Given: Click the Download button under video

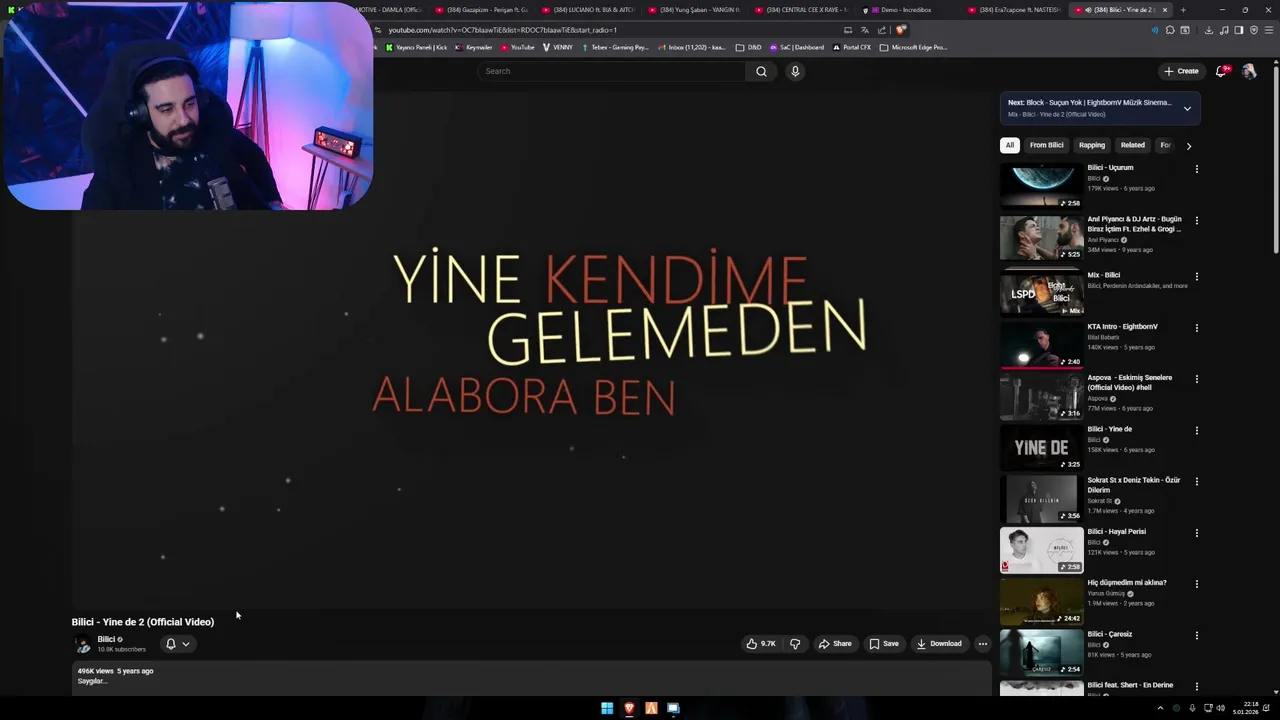Looking at the screenshot, I should [939, 644].
